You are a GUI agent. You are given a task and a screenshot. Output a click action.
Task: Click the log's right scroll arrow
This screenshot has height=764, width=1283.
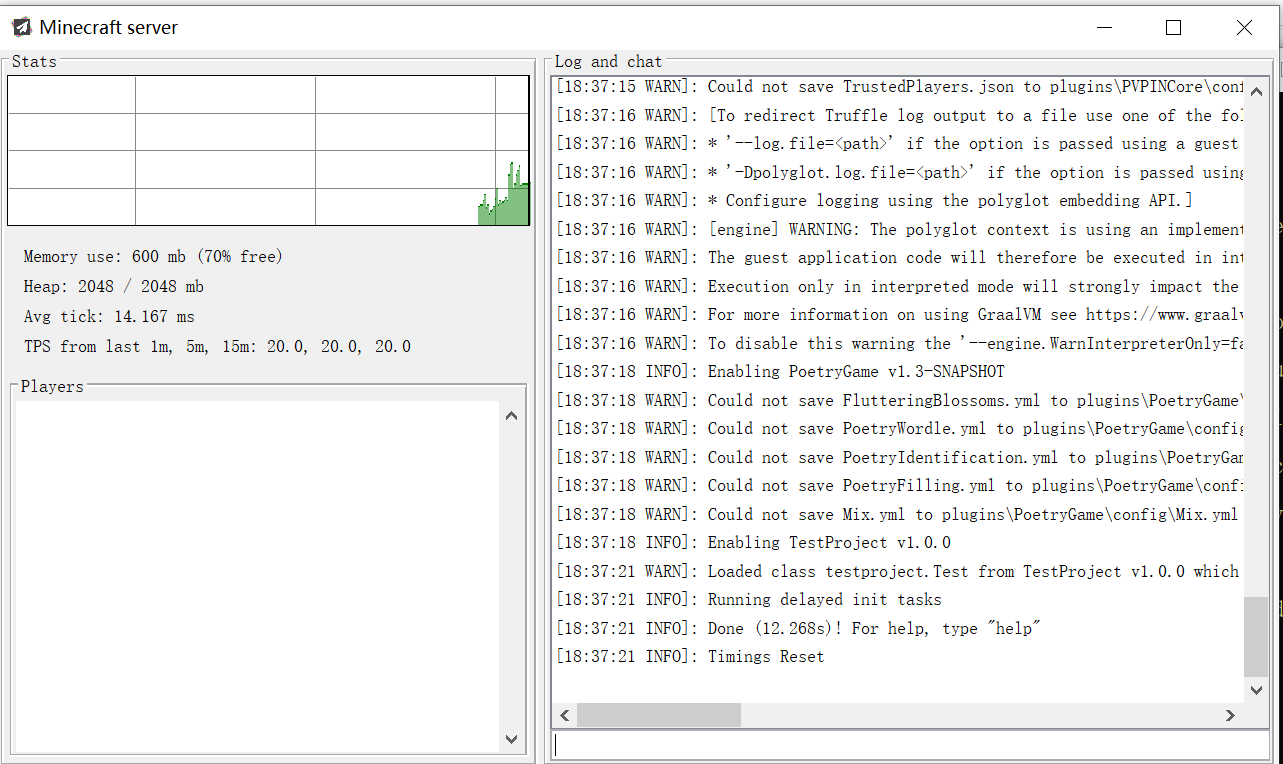coord(1230,715)
